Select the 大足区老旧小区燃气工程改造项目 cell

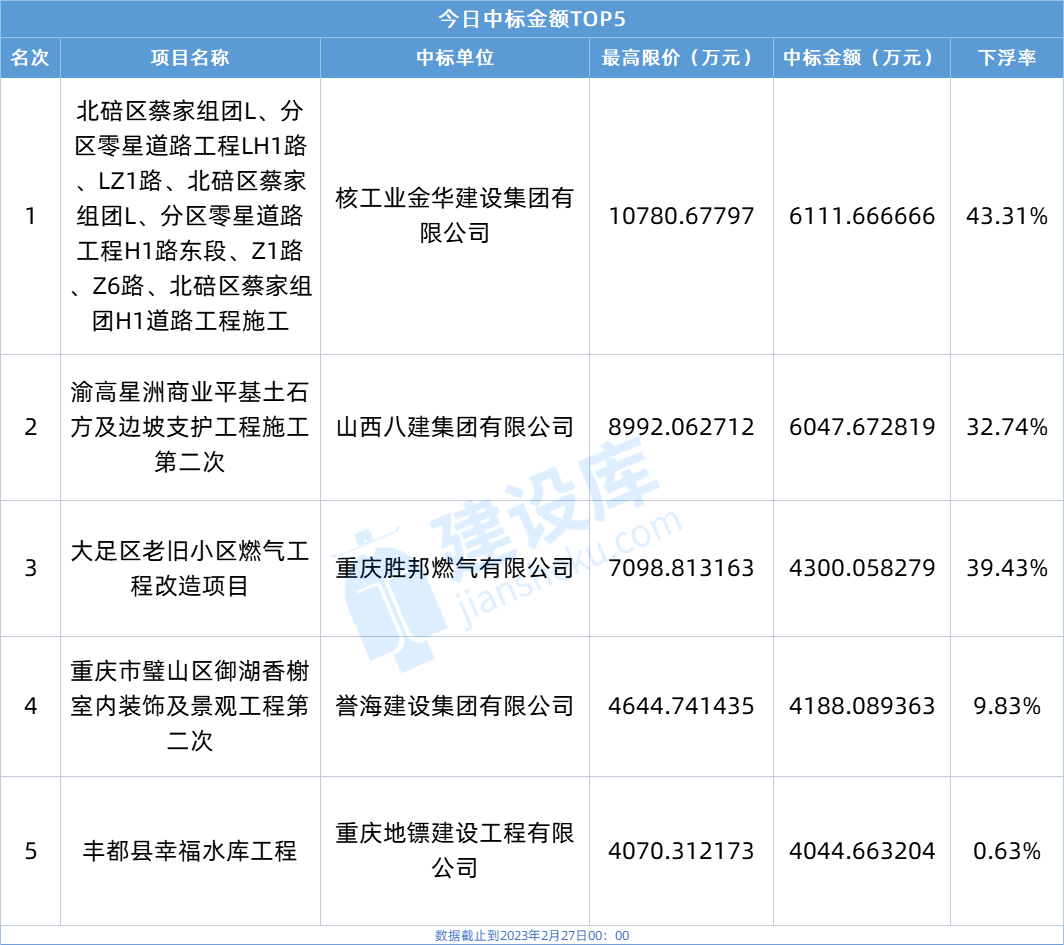190,568
